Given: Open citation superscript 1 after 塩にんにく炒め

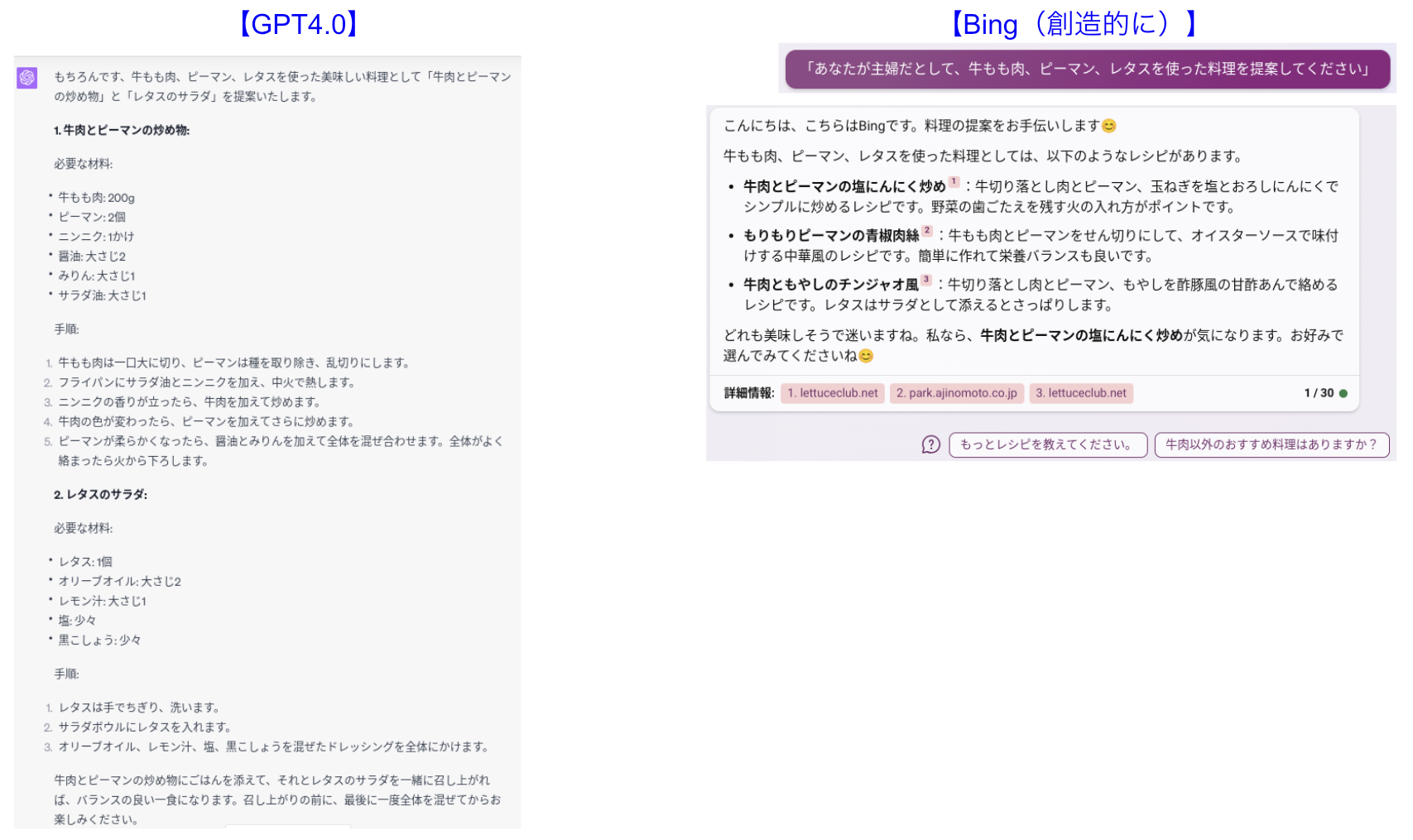Looking at the screenshot, I should pyautogui.click(x=954, y=182).
